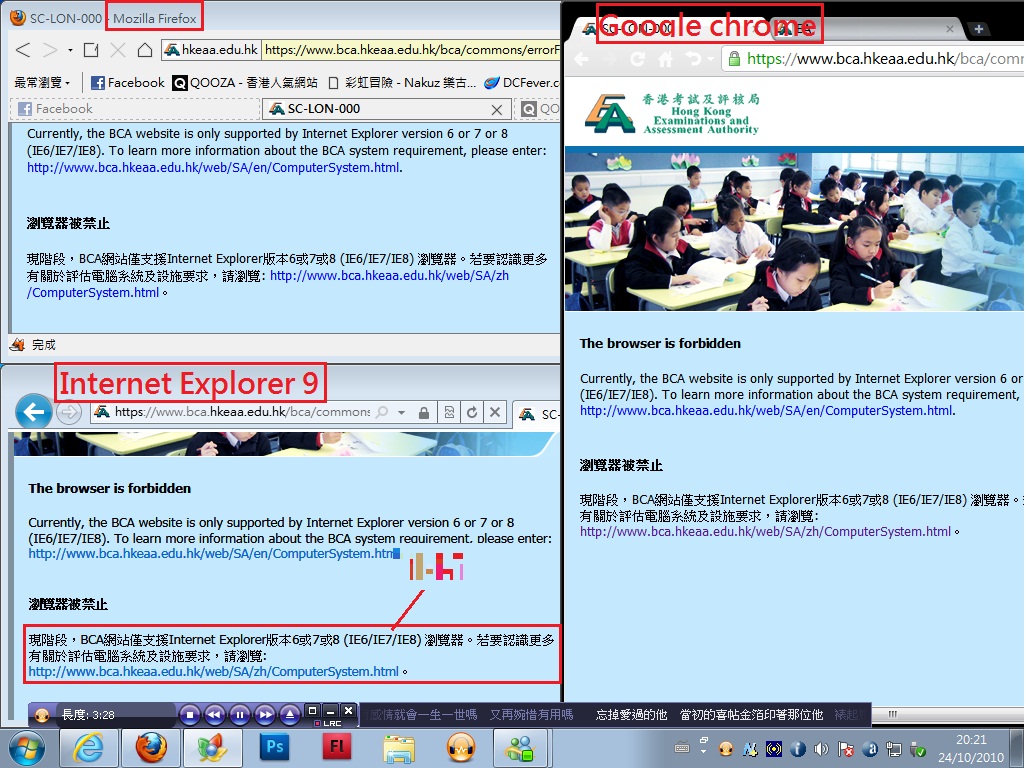Launch Adobe Flash from the taskbar
Screen dimensions: 1026x768
coord(337,748)
